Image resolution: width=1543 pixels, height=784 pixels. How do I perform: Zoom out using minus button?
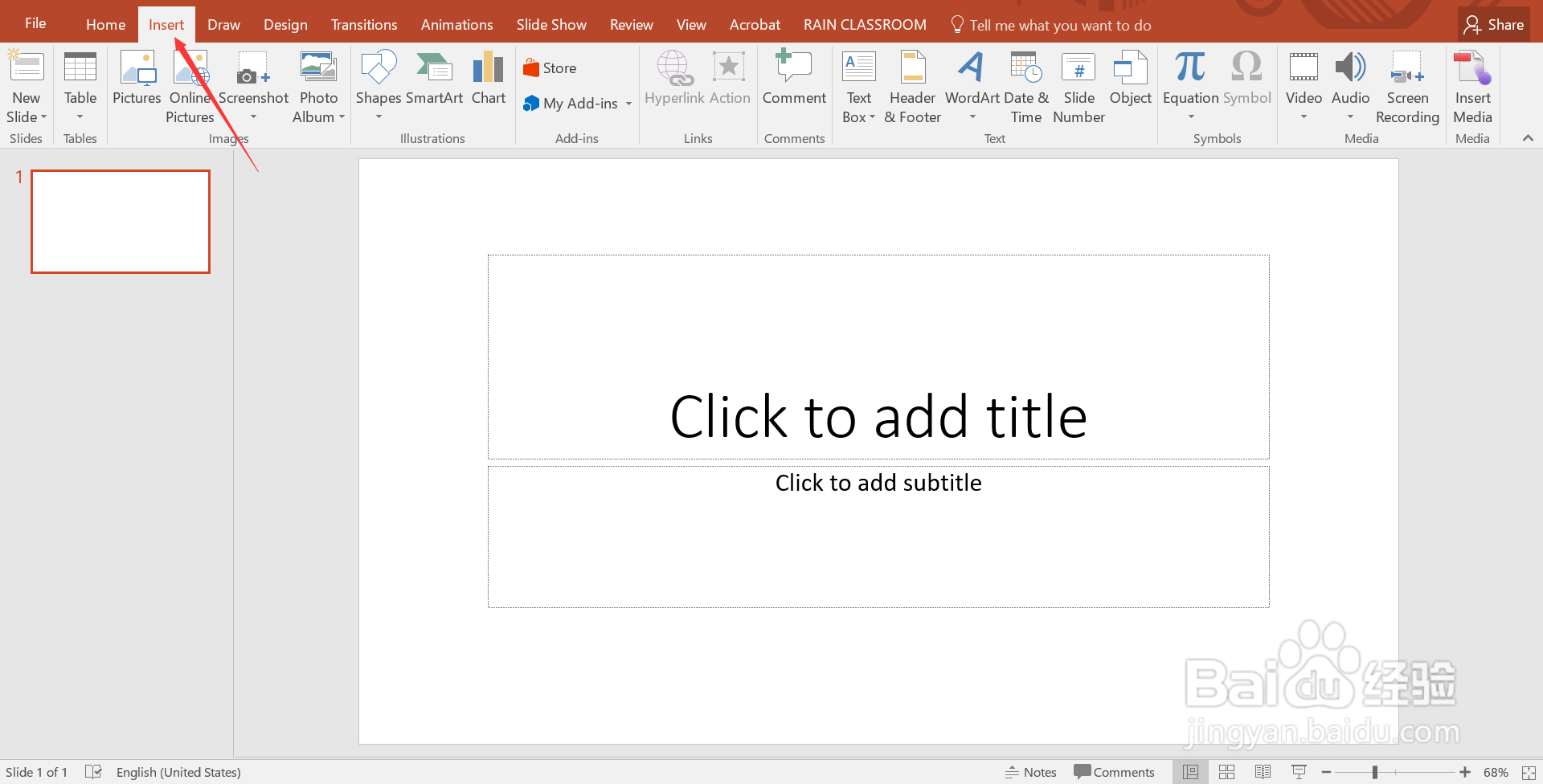[1326, 772]
